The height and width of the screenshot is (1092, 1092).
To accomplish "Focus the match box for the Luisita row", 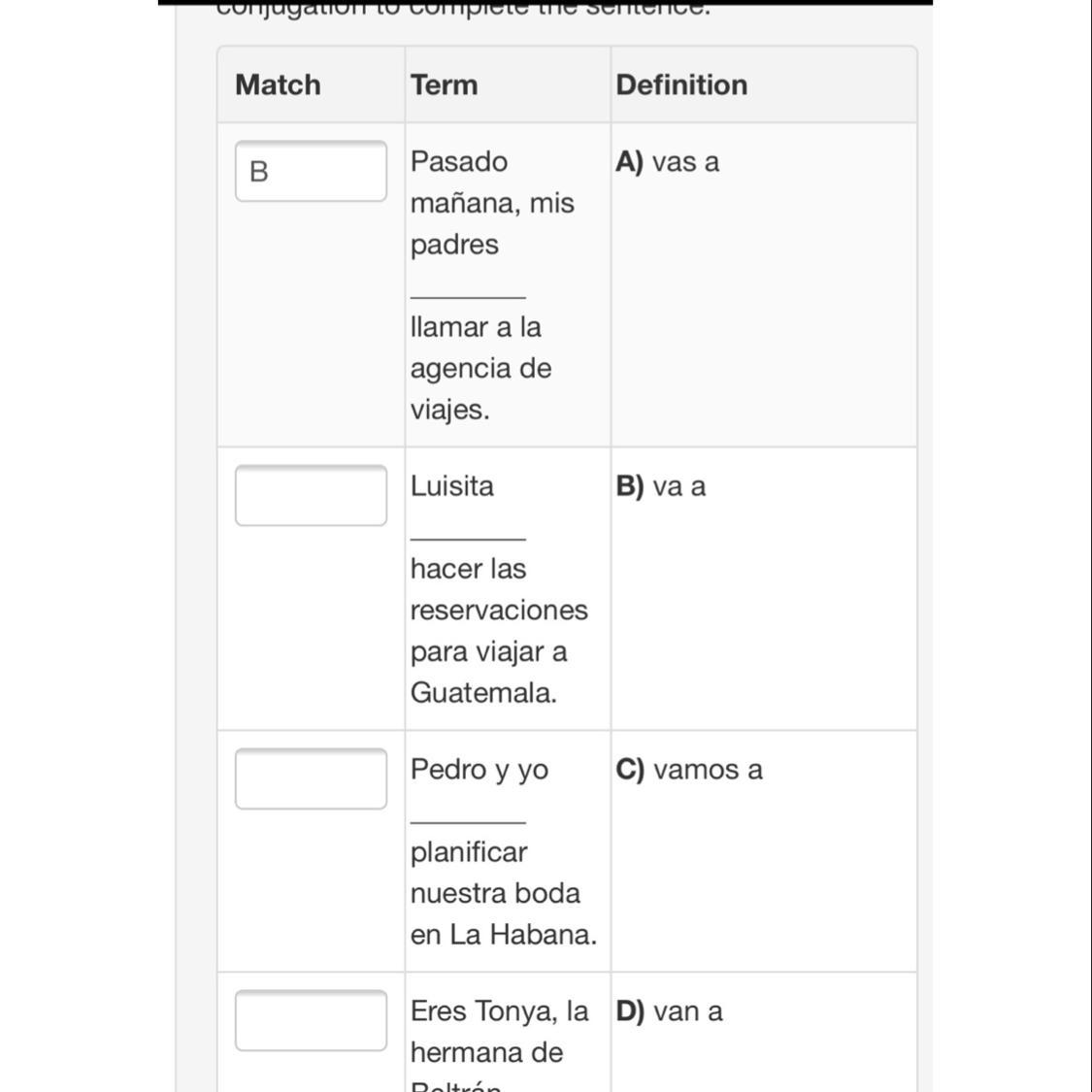I will coord(311,495).
